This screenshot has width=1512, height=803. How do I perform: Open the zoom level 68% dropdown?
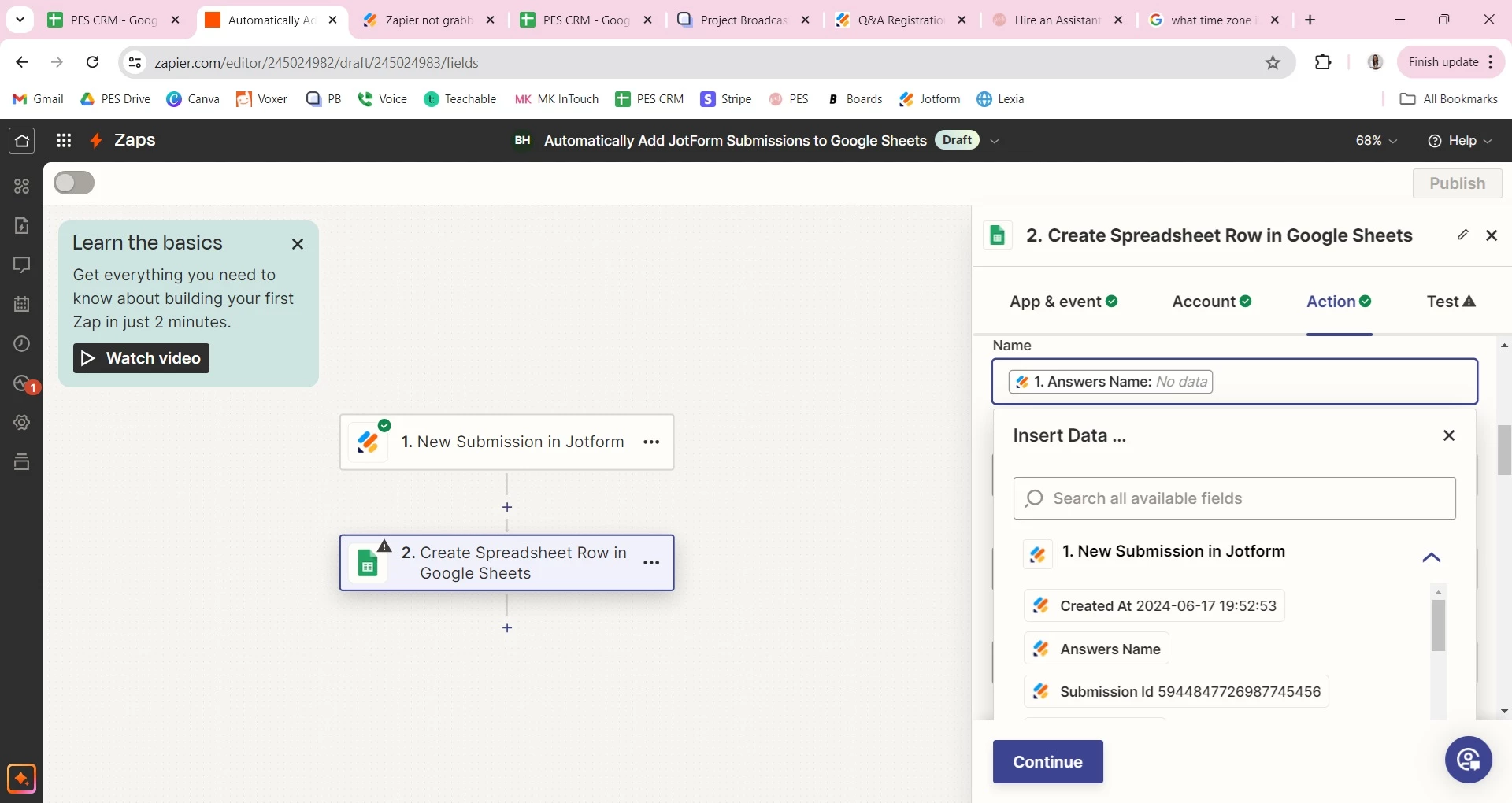(x=1376, y=141)
